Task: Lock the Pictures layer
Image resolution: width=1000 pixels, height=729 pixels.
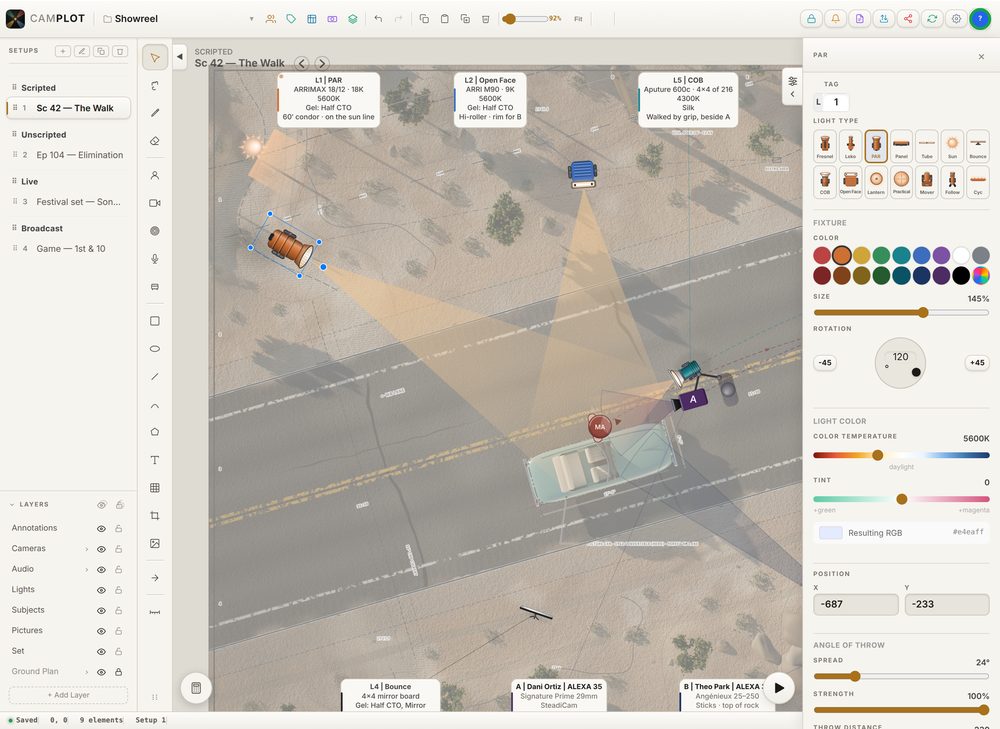Action: [119, 631]
